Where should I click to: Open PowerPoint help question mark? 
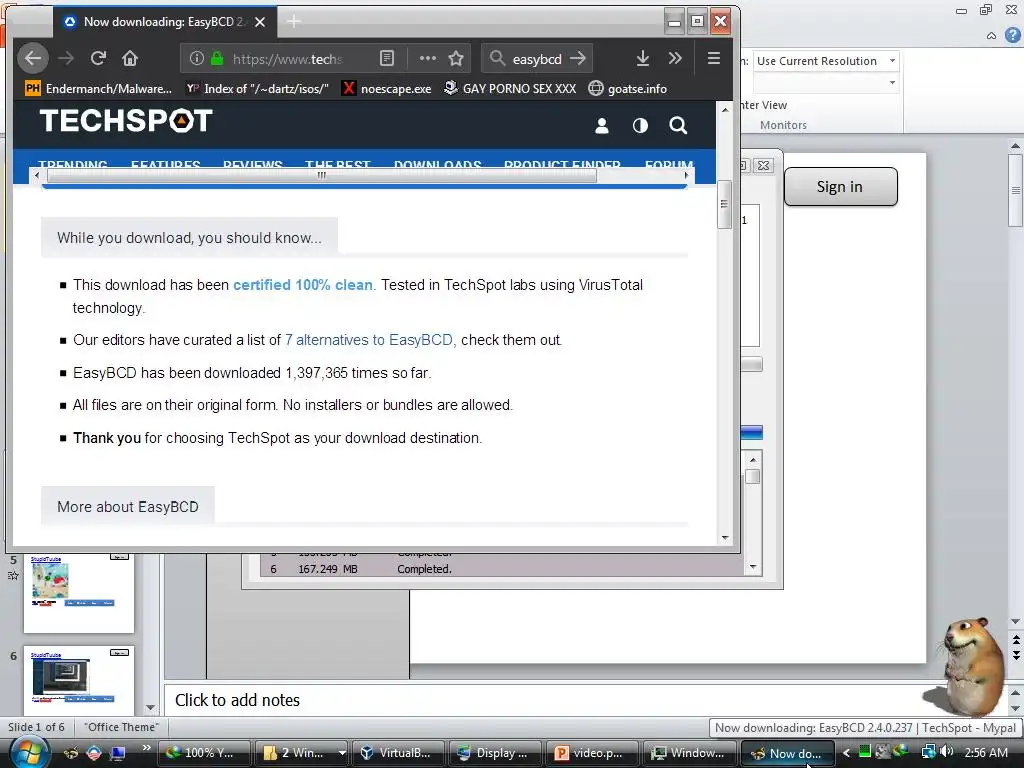tap(1013, 35)
